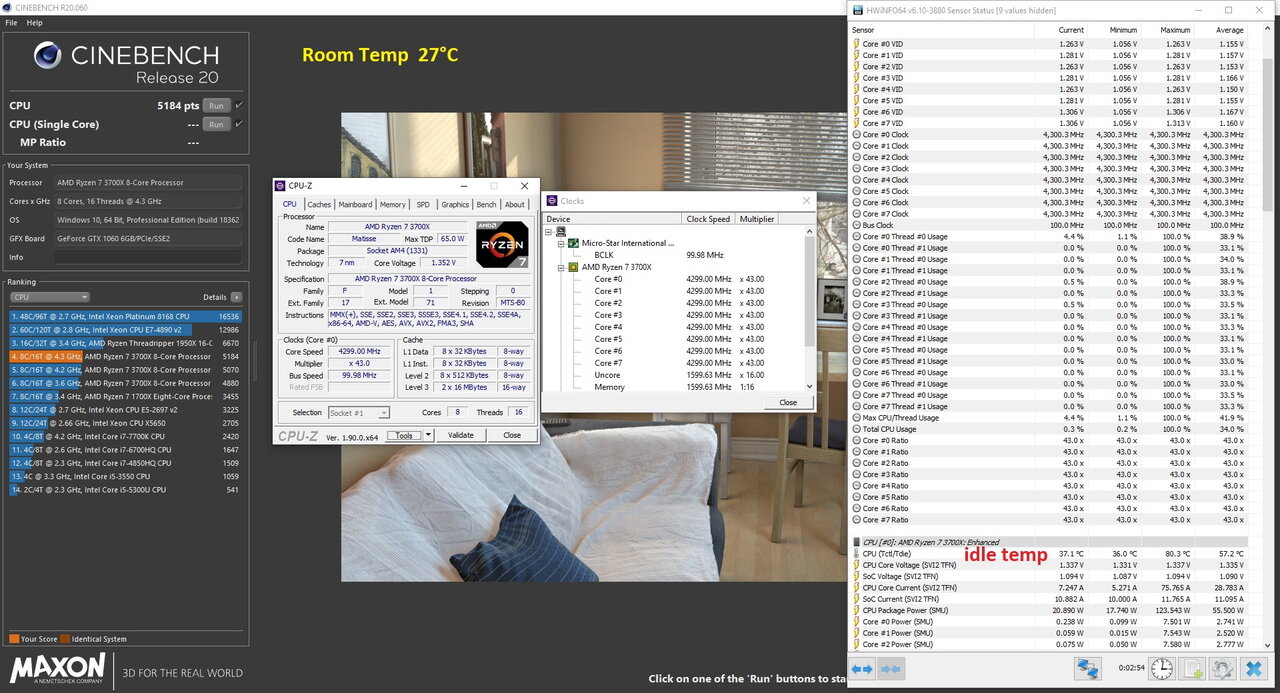Screen dimensions: 1280x693
Task: Click the Clocks window title icon
Action: (552, 201)
